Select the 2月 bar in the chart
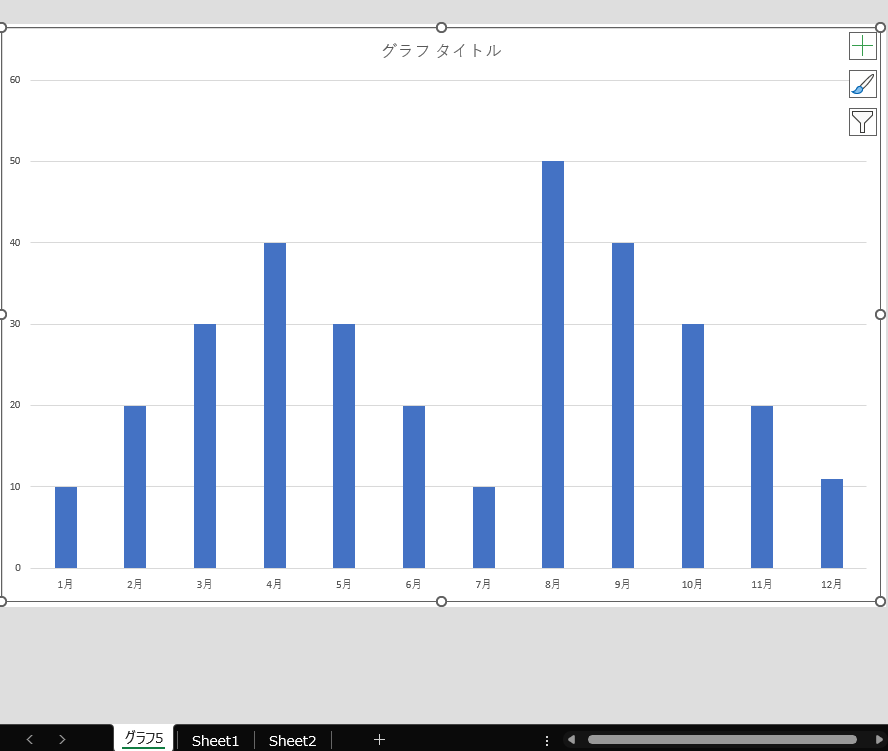Screen dimensions: 888x751 pos(135,487)
